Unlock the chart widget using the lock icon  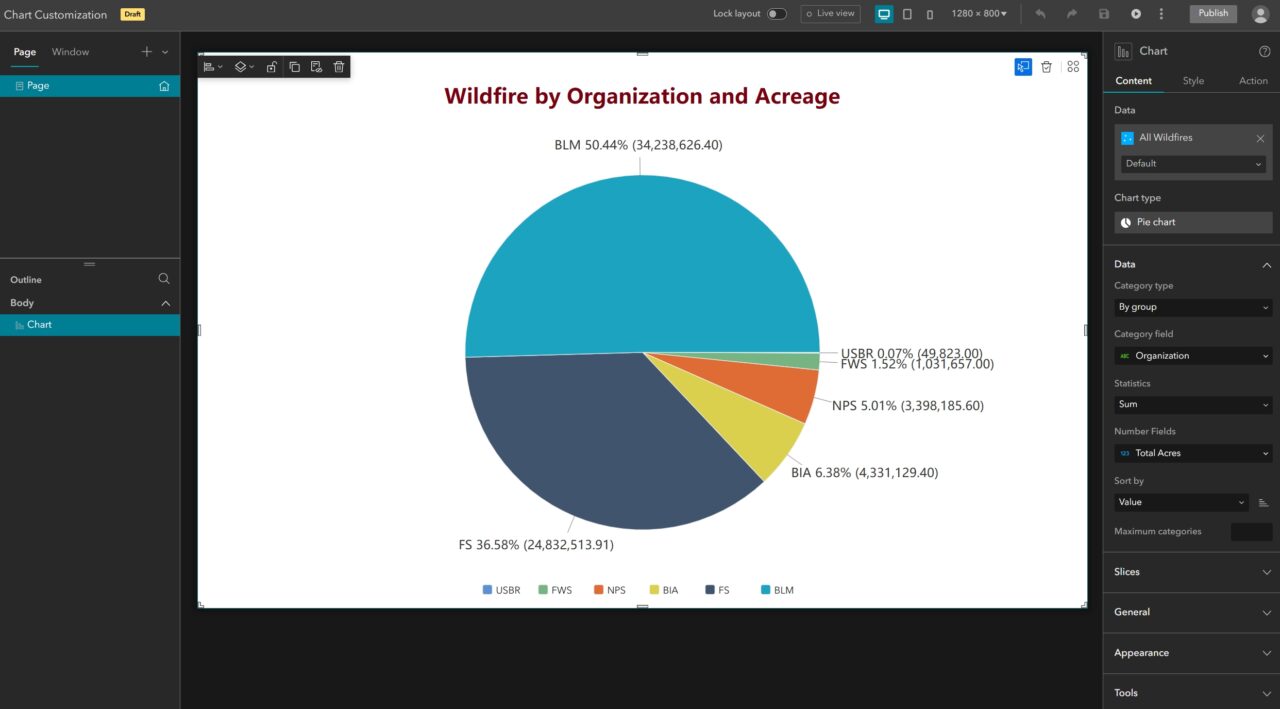[271, 66]
